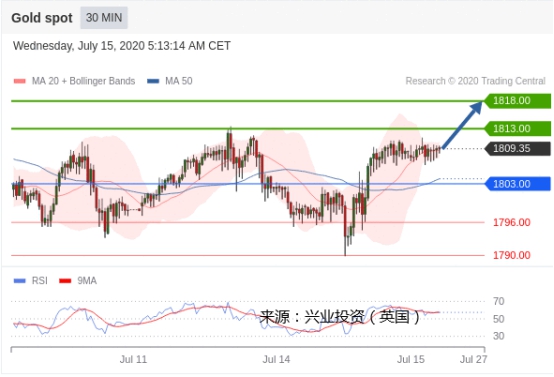Viewport: 554px width, 377px height.
Task: Click the 'Jul 14' time axis label
Action: point(276,360)
